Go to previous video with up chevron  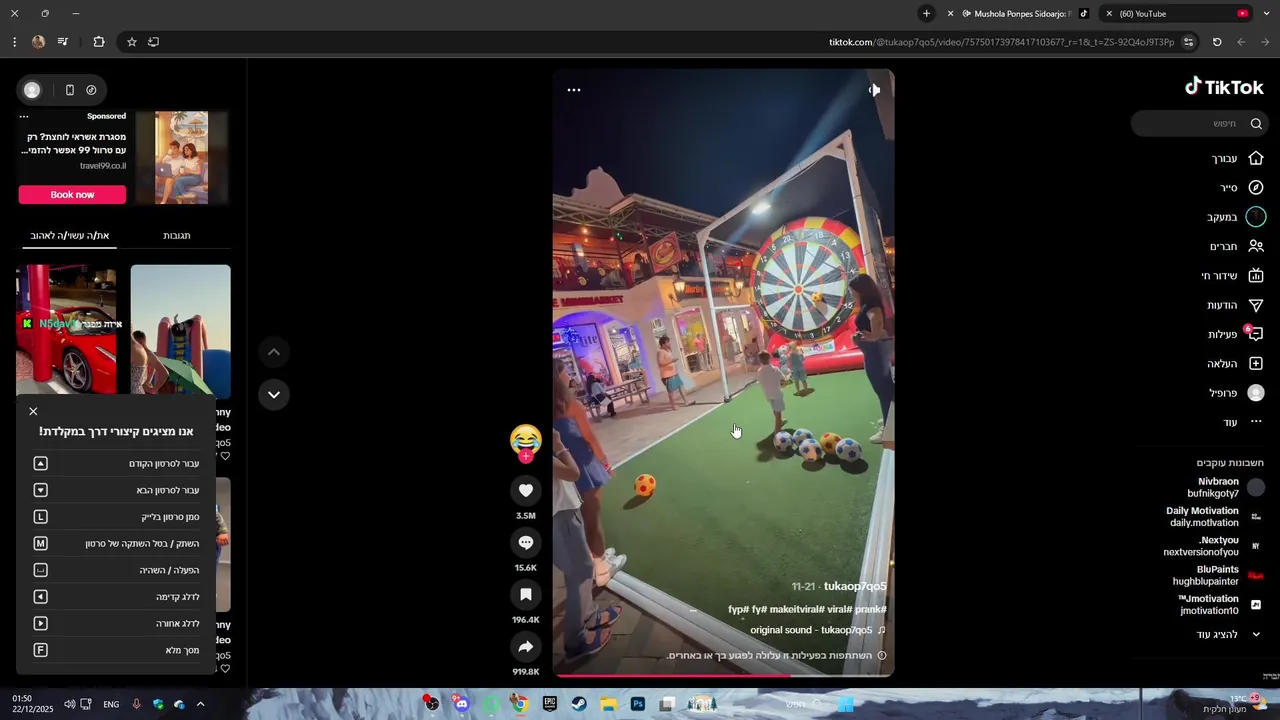coord(274,352)
